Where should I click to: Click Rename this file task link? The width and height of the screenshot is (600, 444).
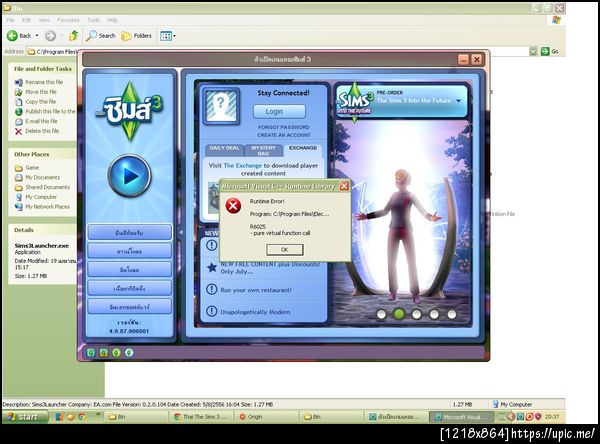click(x=44, y=82)
